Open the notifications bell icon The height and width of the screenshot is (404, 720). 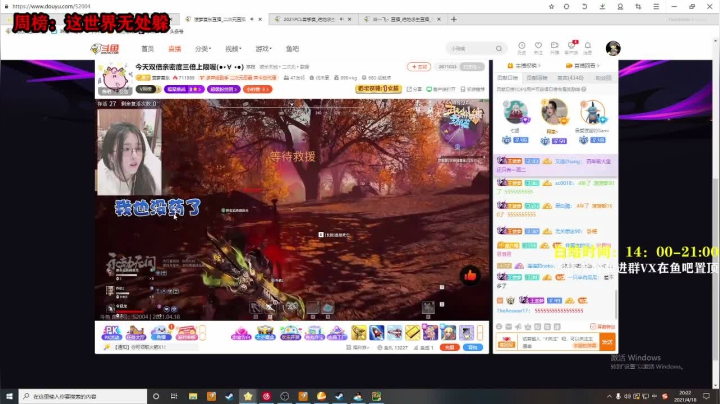pos(588,47)
